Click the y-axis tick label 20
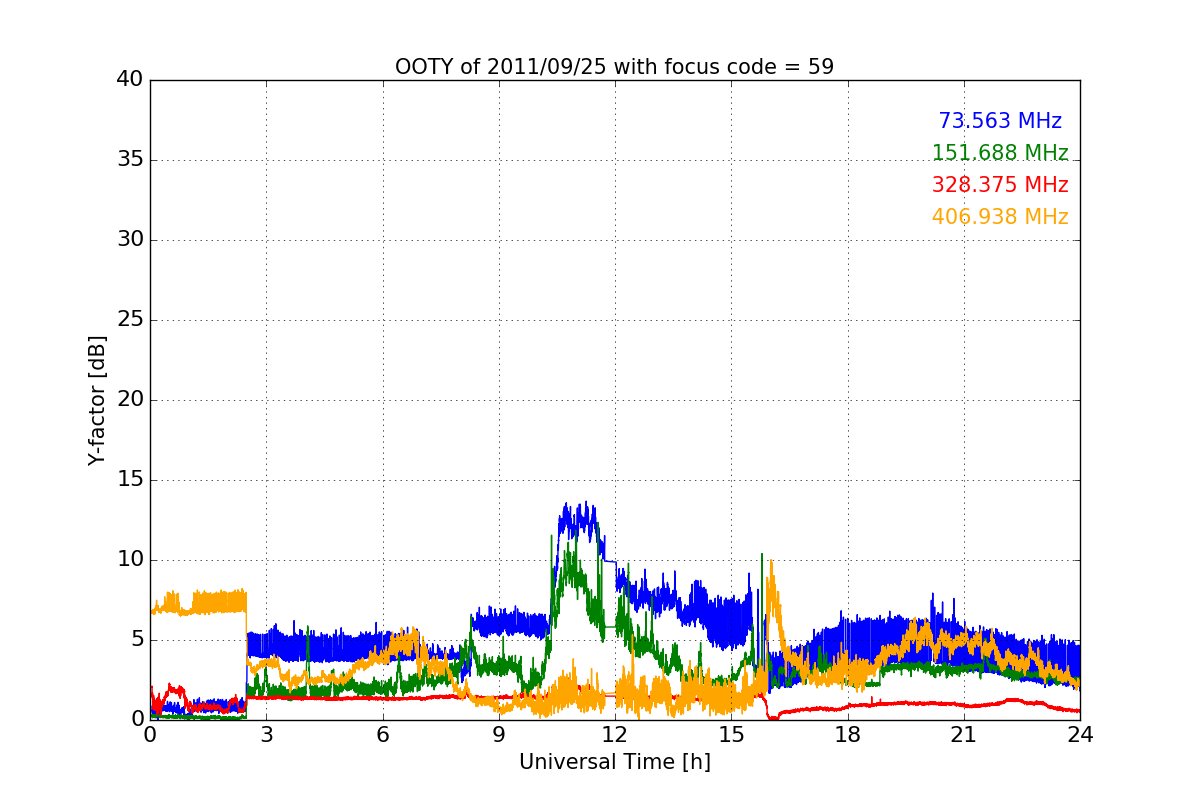 [x=129, y=400]
